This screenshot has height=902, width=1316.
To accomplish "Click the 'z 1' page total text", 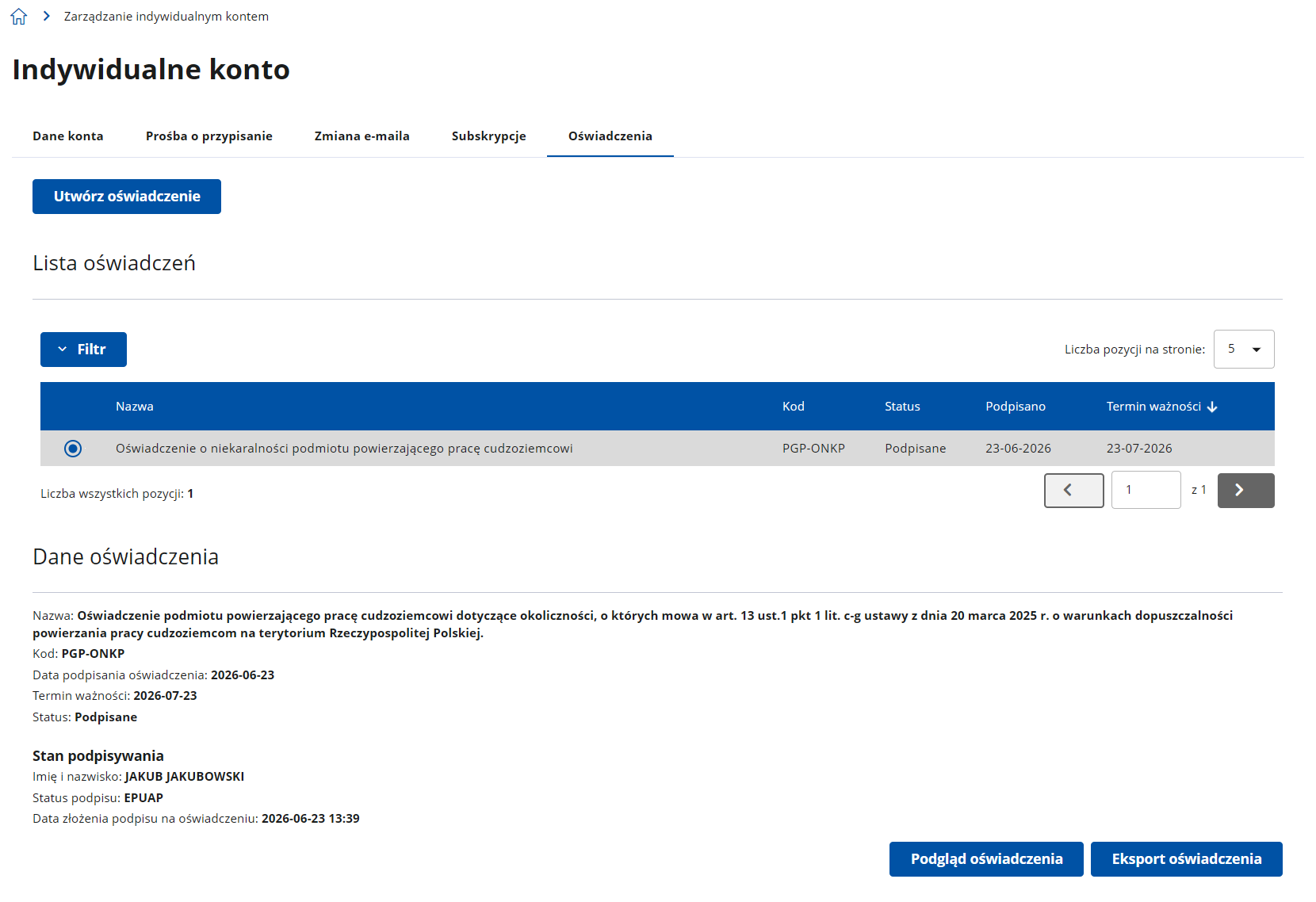I will 1199,491.
